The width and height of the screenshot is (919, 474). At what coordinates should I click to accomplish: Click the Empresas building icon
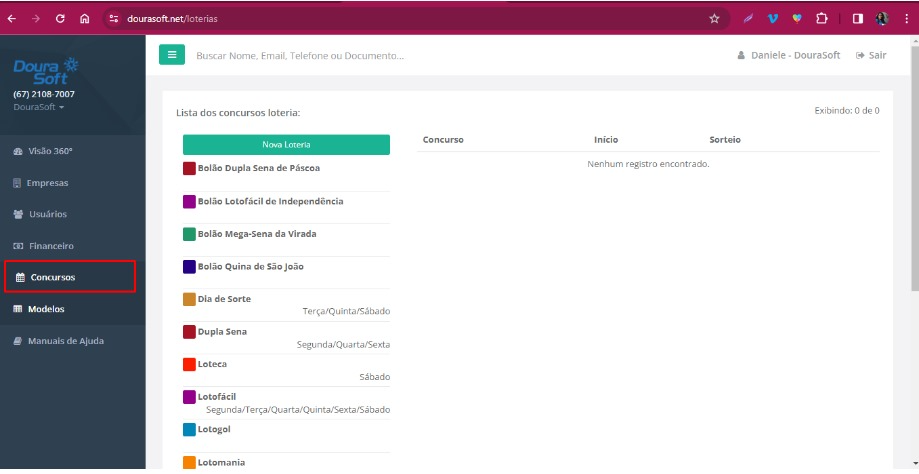[18, 183]
